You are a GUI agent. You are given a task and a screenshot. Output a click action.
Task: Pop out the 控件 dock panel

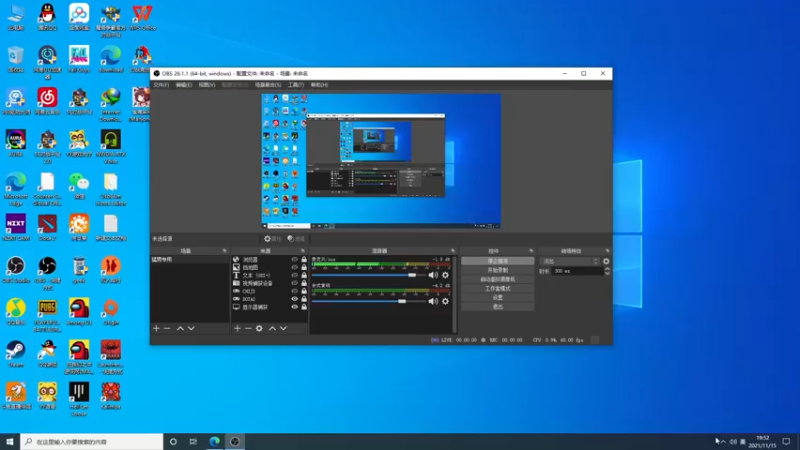531,251
